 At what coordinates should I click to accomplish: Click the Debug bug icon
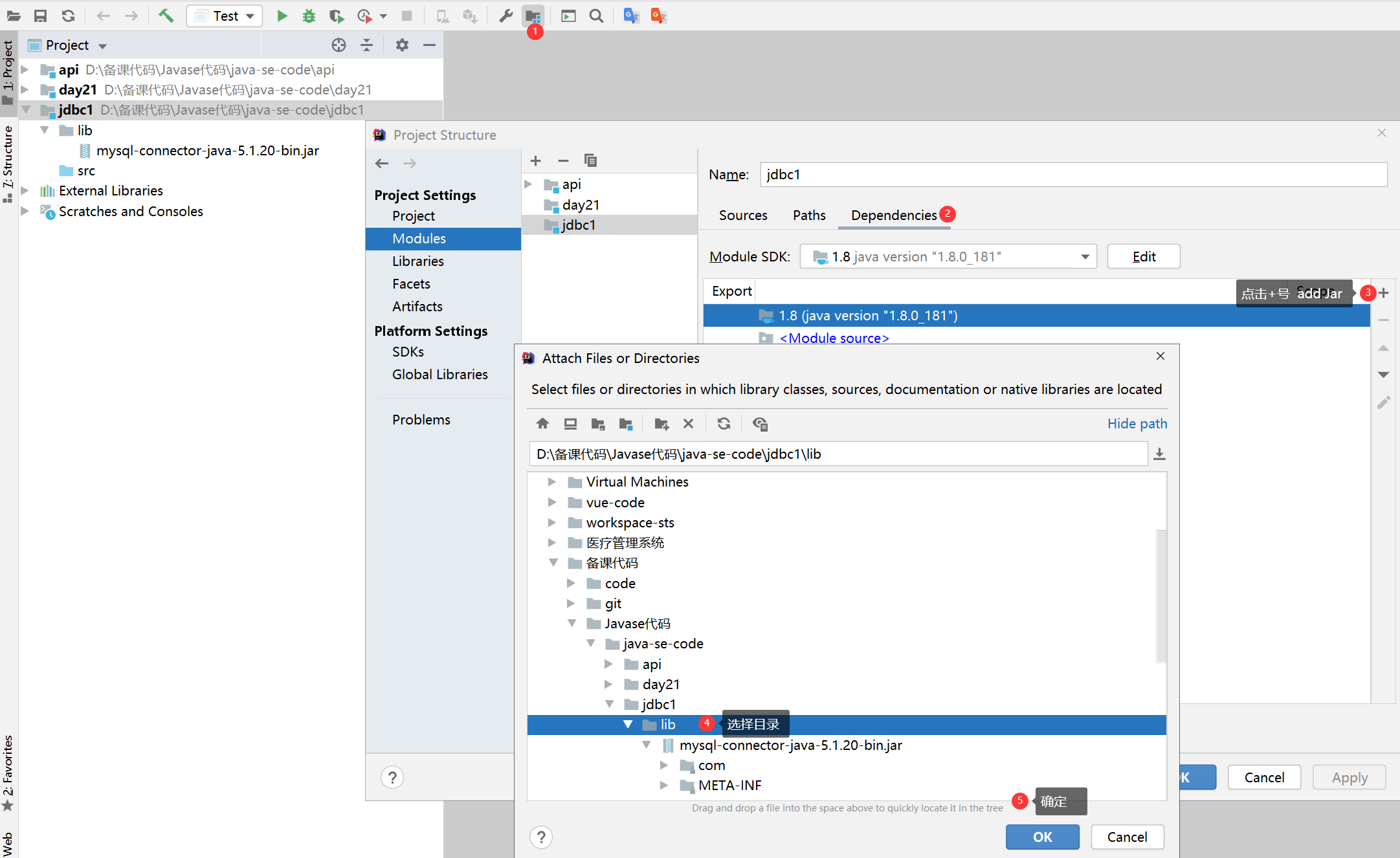click(309, 16)
